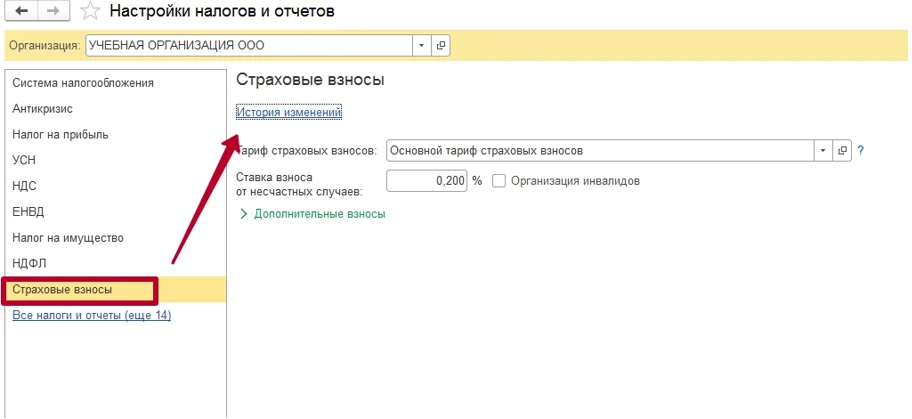Open the Организация dropdown arrow
Screen dimensions: 912x419
422,45
